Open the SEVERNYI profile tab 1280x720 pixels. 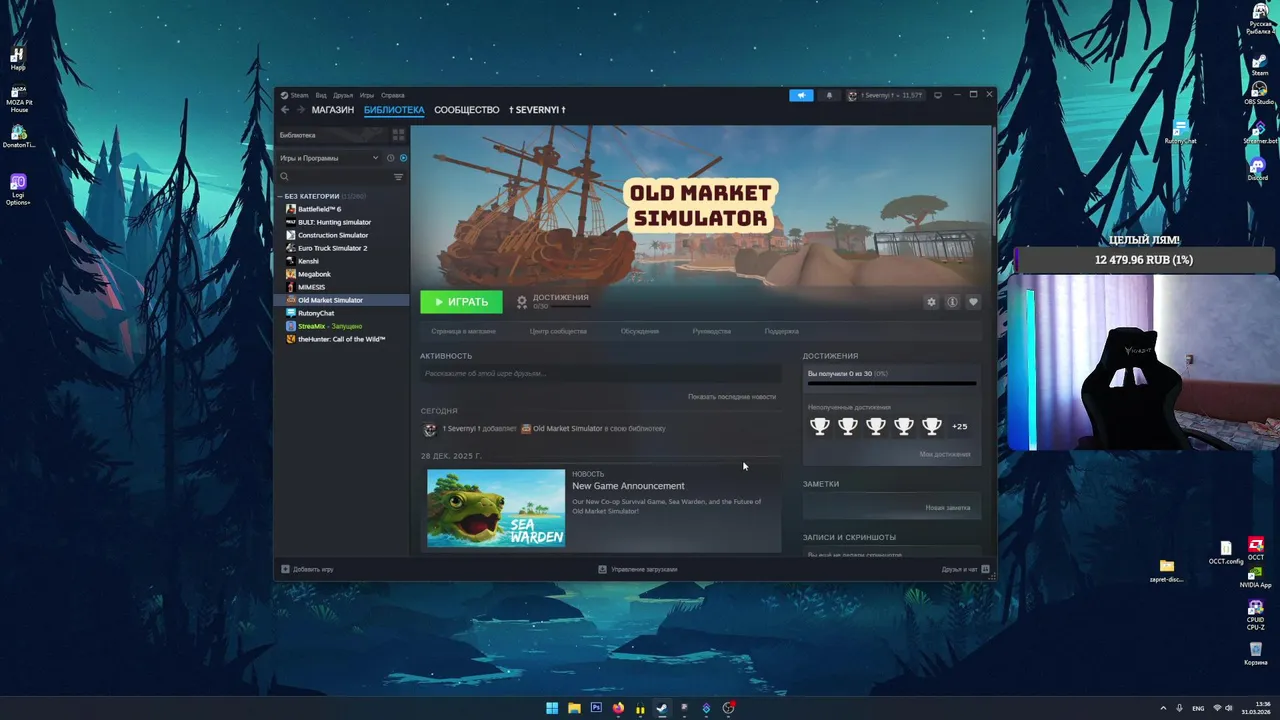coord(537,110)
